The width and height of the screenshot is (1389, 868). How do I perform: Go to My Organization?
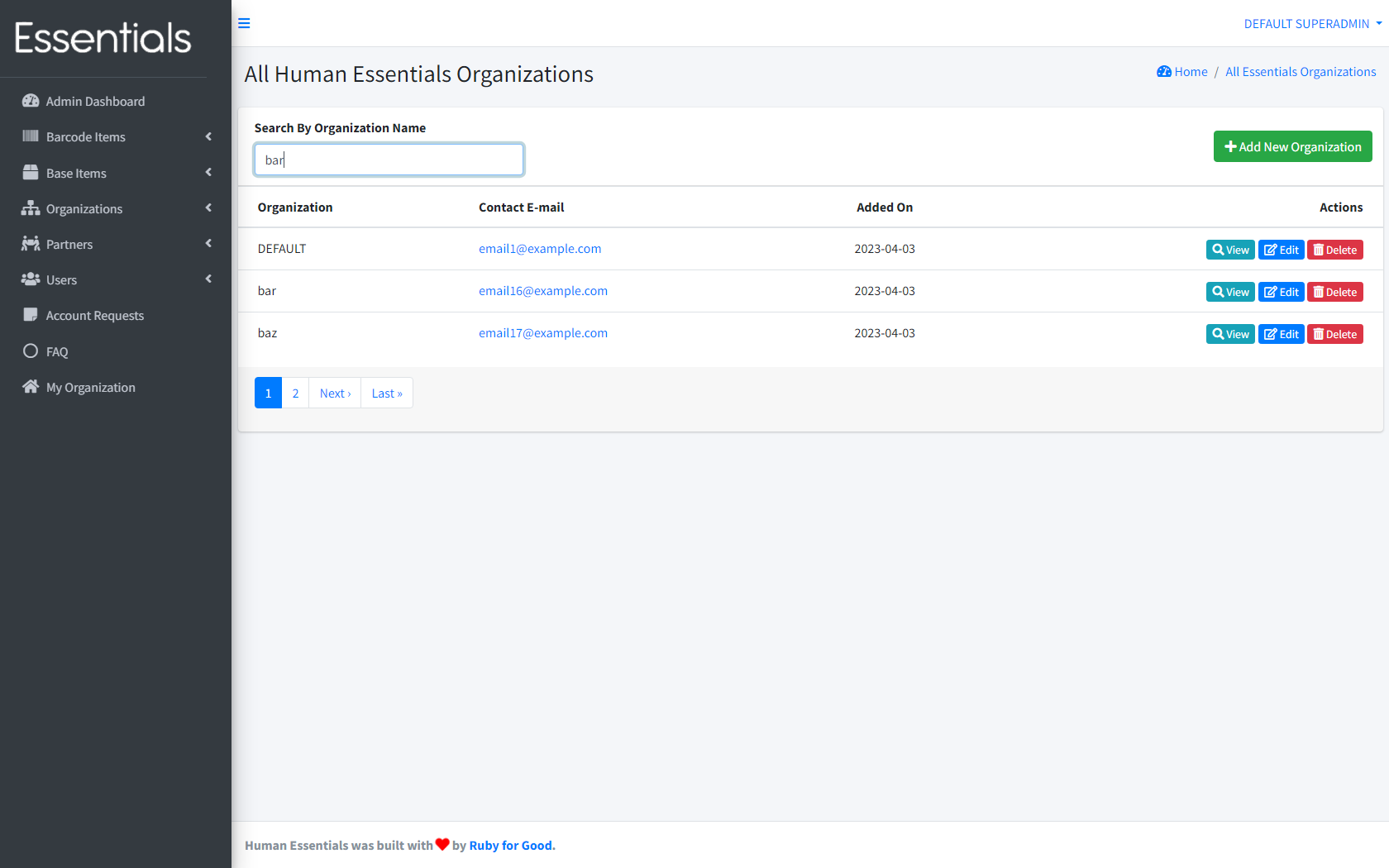pyautogui.click(x=116, y=386)
